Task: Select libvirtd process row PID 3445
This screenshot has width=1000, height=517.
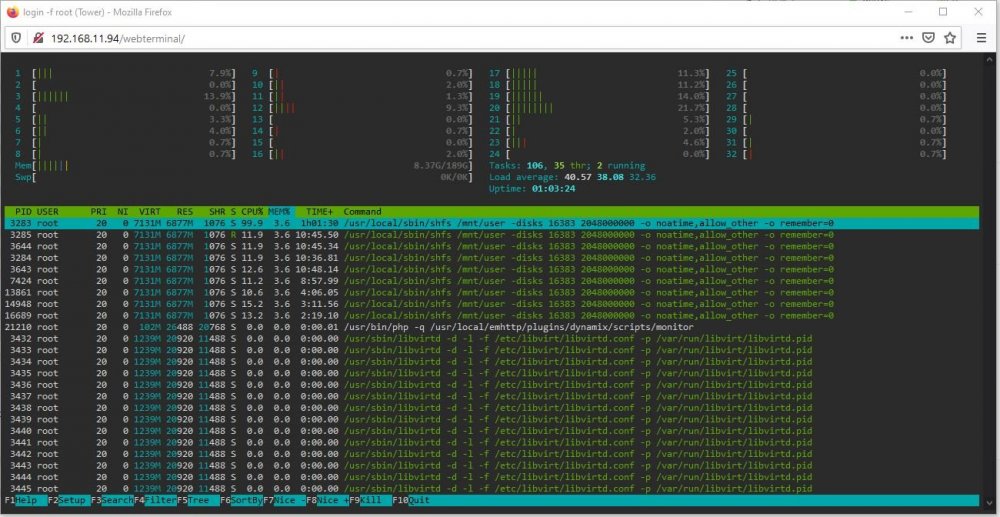Action: pyautogui.click(x=492, y=488)
